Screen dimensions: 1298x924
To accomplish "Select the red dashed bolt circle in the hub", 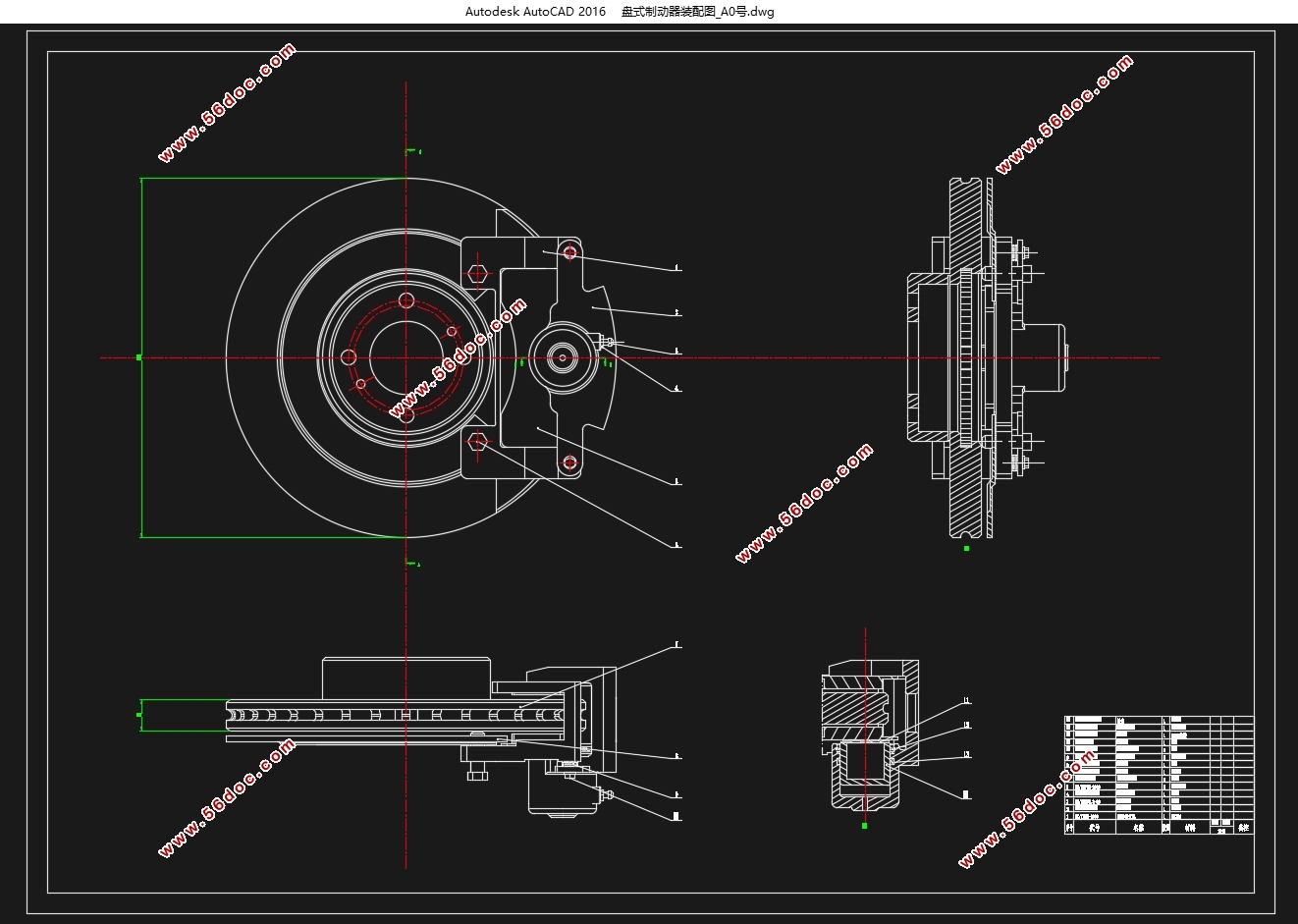I will coord(406,356).
